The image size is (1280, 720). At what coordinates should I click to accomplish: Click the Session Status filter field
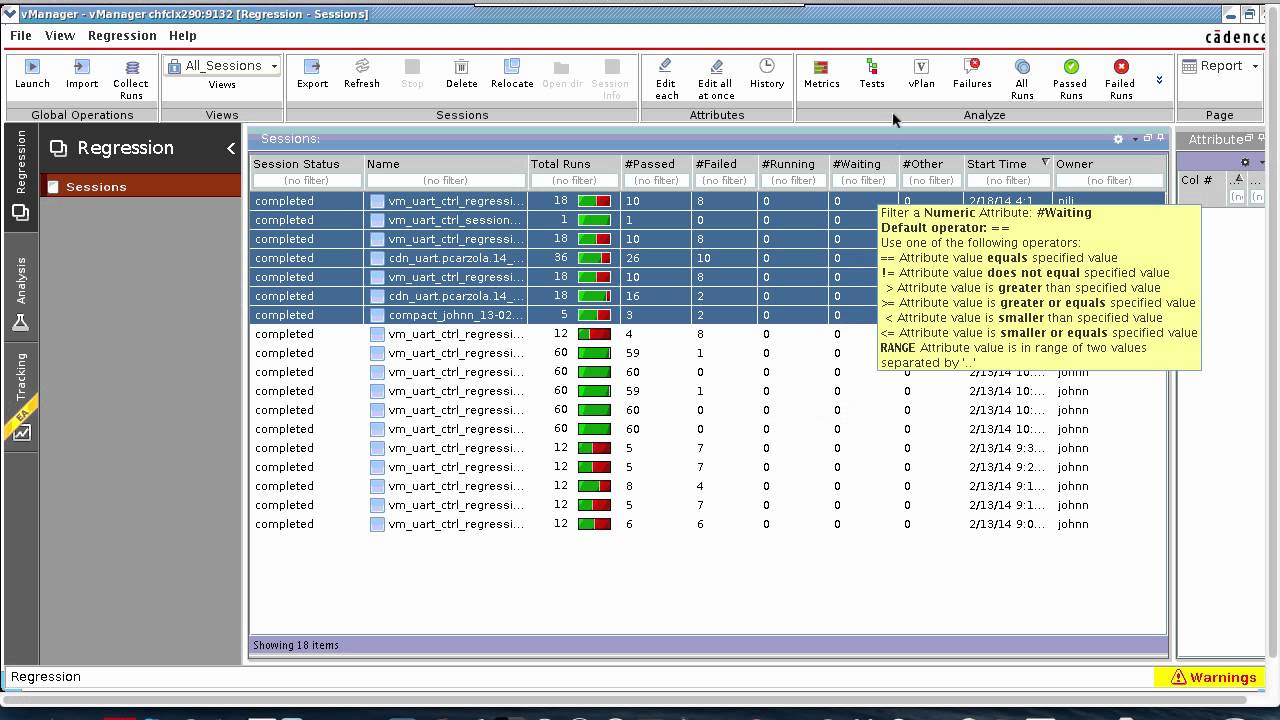(306, 181)
